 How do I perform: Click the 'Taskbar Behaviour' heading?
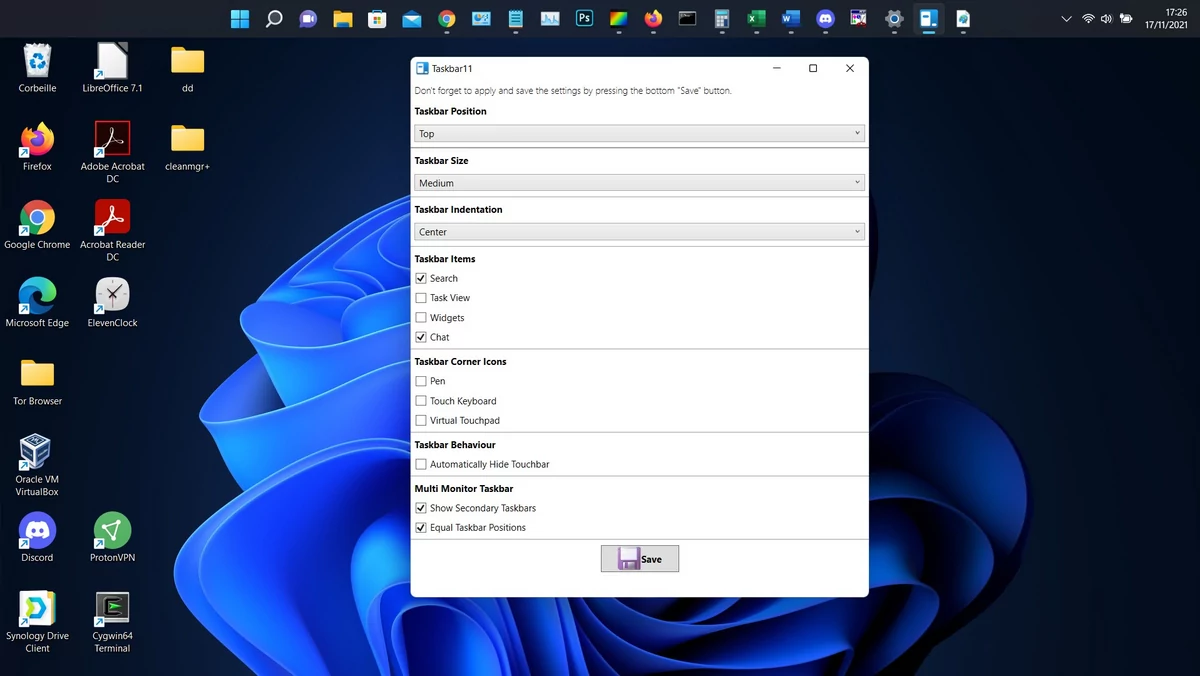[x=455, y=445]
